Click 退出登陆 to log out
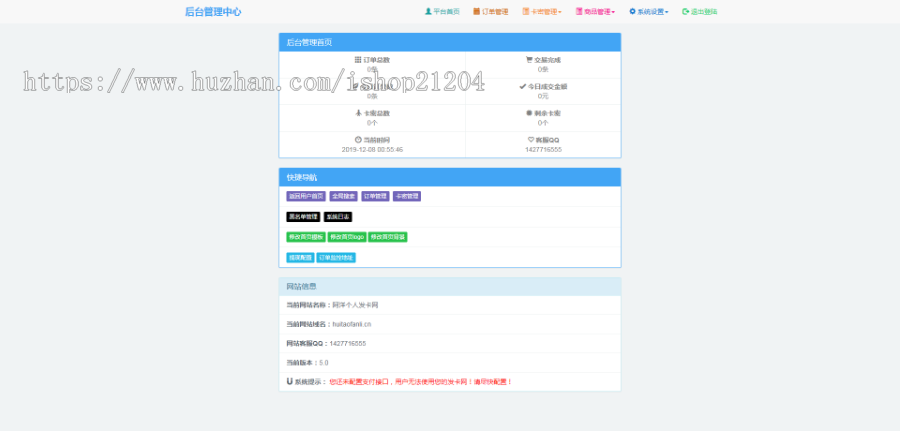900x431 pixels. pos(700,11)
